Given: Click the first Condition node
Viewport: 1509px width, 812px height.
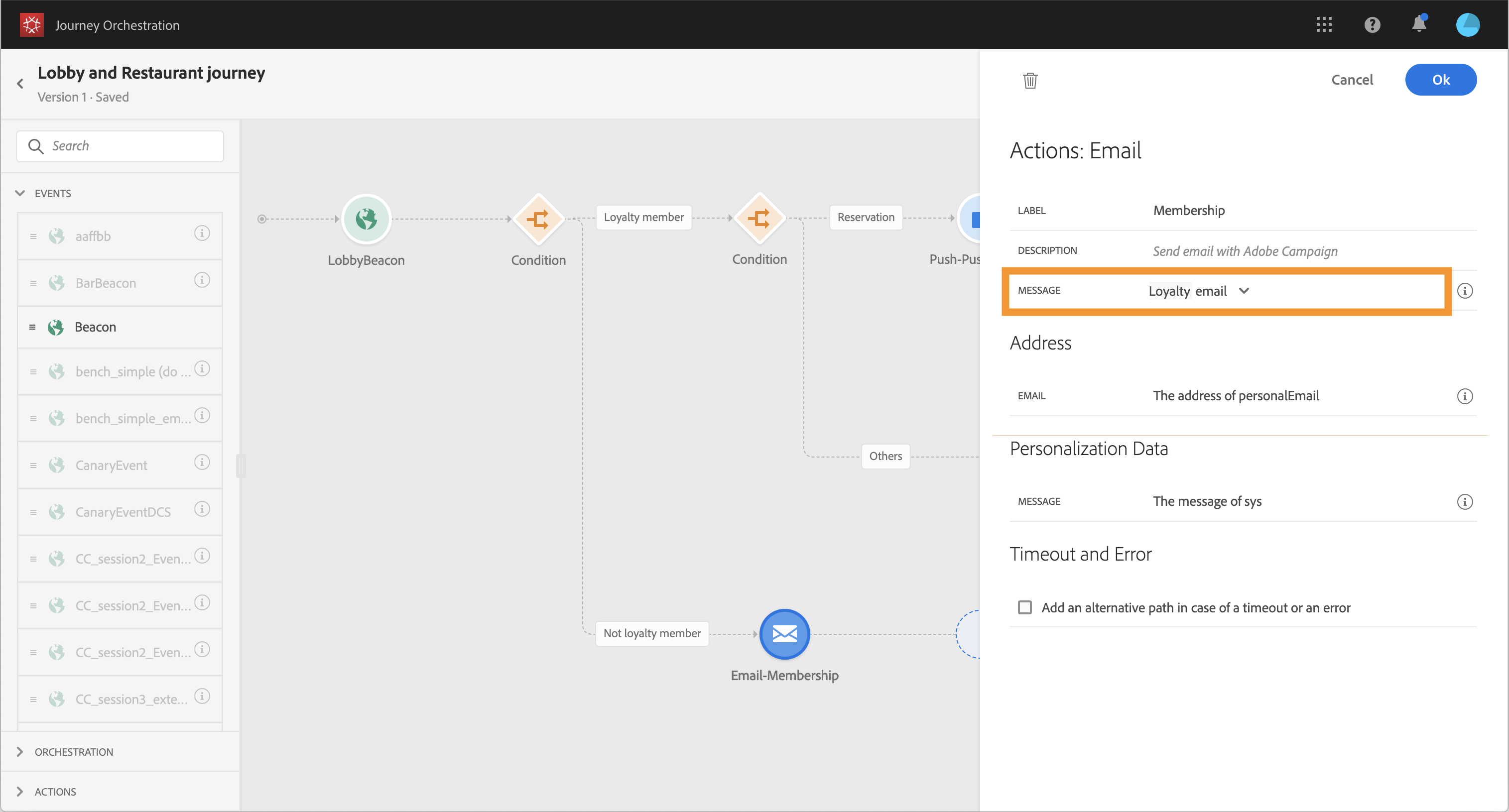Looking at the screenshot, I should [538, 219].
